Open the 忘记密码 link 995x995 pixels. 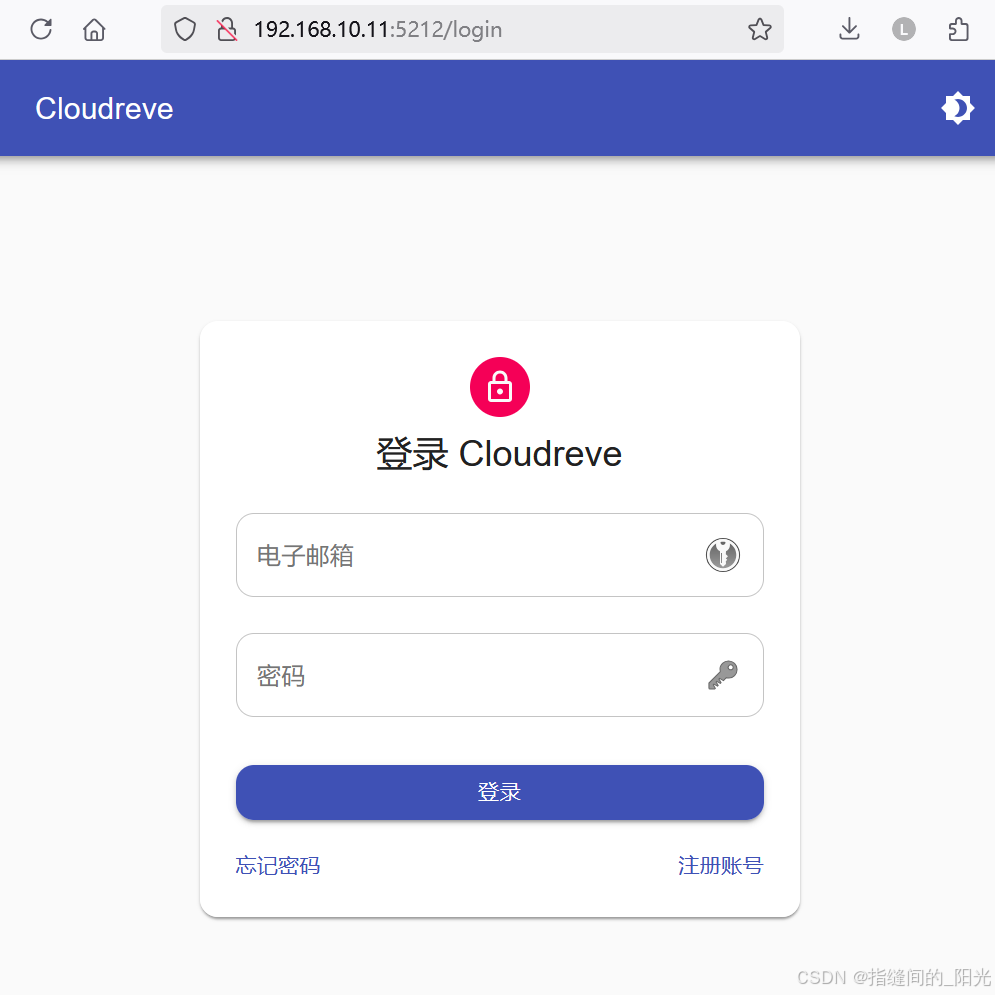277,866
